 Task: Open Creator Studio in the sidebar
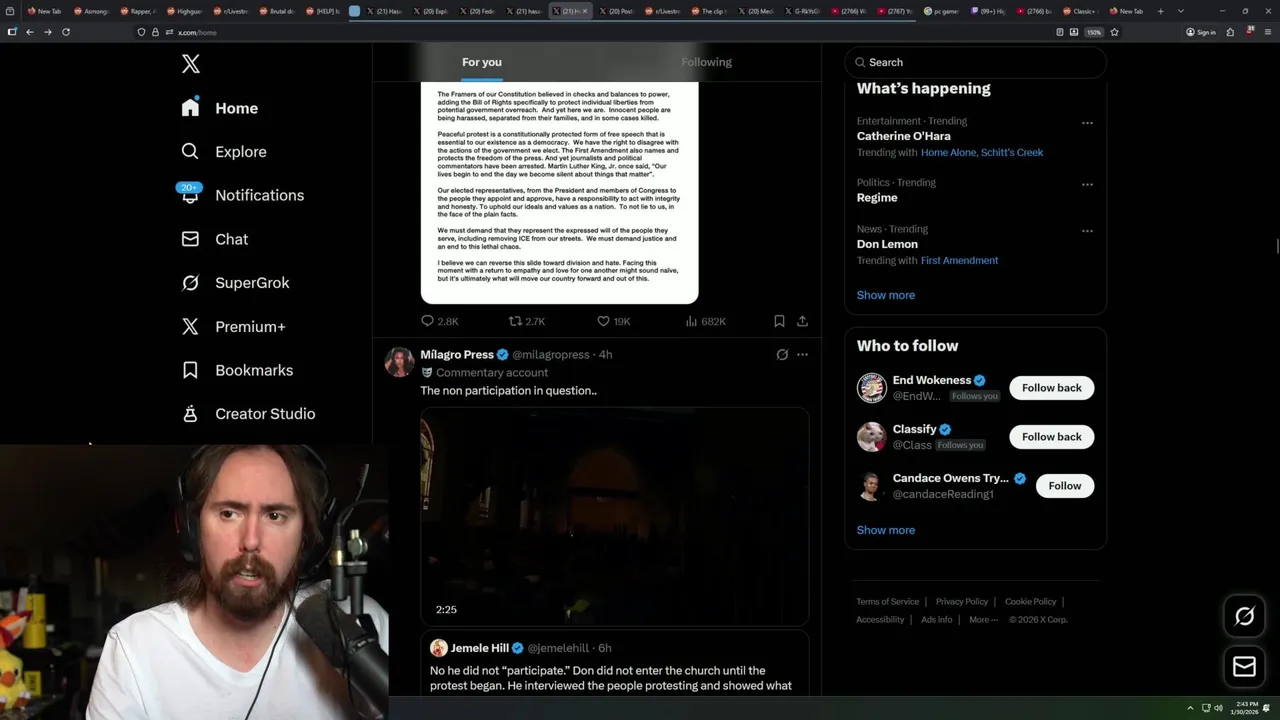[249, 414]
